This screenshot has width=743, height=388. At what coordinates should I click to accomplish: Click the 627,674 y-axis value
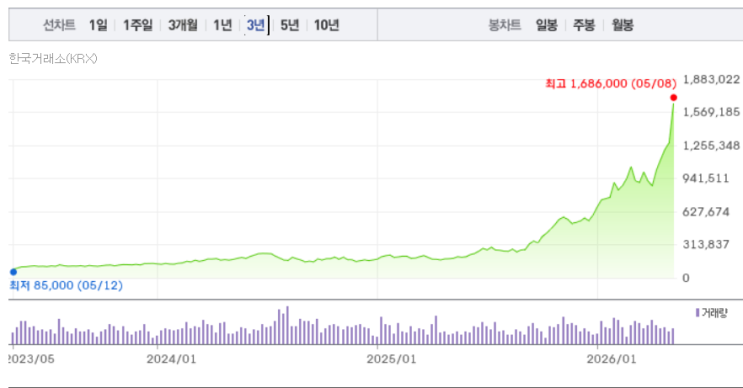pos(706,212)
